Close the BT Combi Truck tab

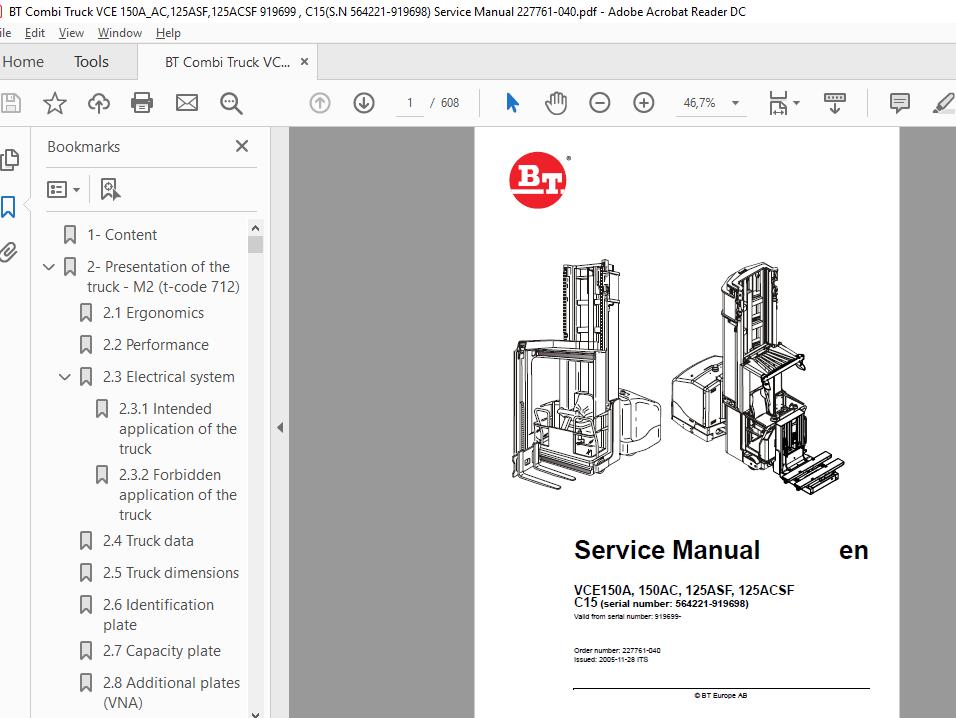(x=304, y=62)
